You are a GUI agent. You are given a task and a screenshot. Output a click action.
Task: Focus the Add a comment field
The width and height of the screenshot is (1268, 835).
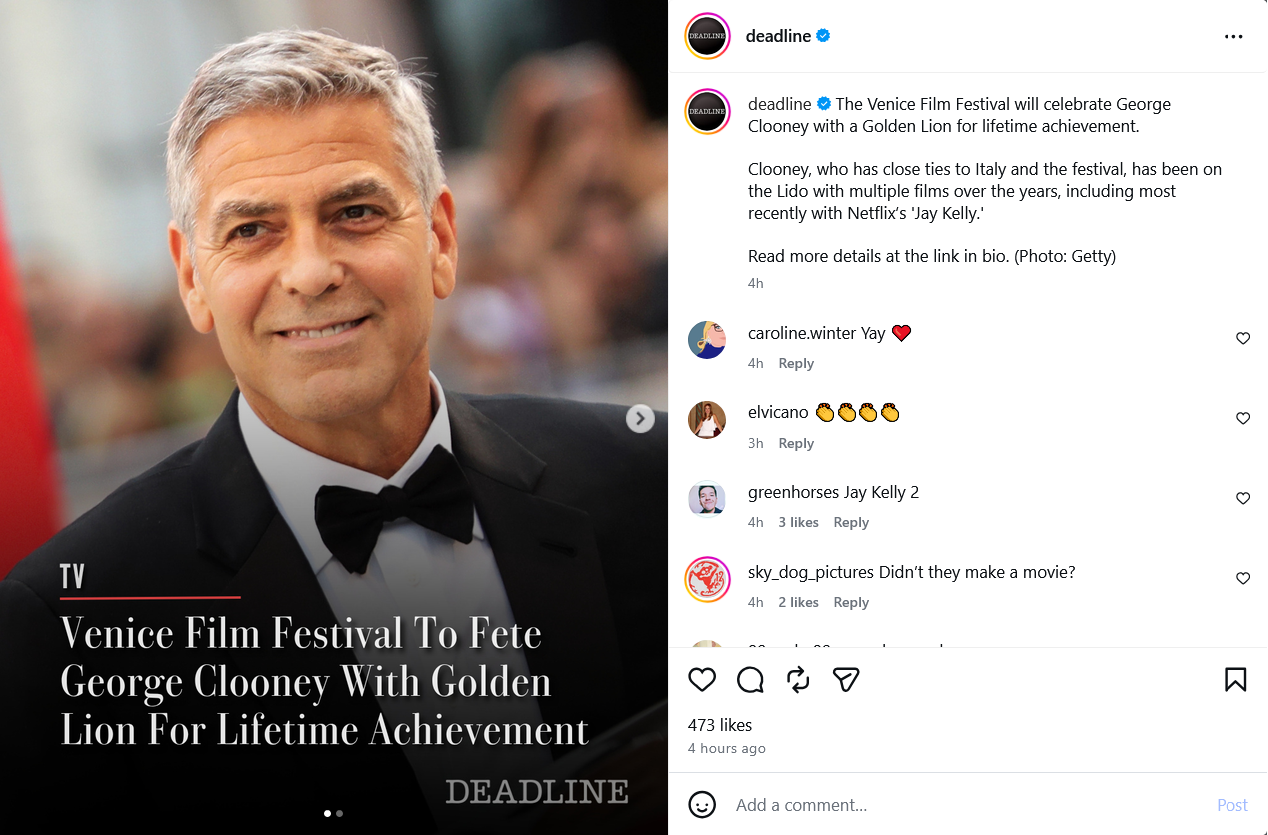coord(965,805)
